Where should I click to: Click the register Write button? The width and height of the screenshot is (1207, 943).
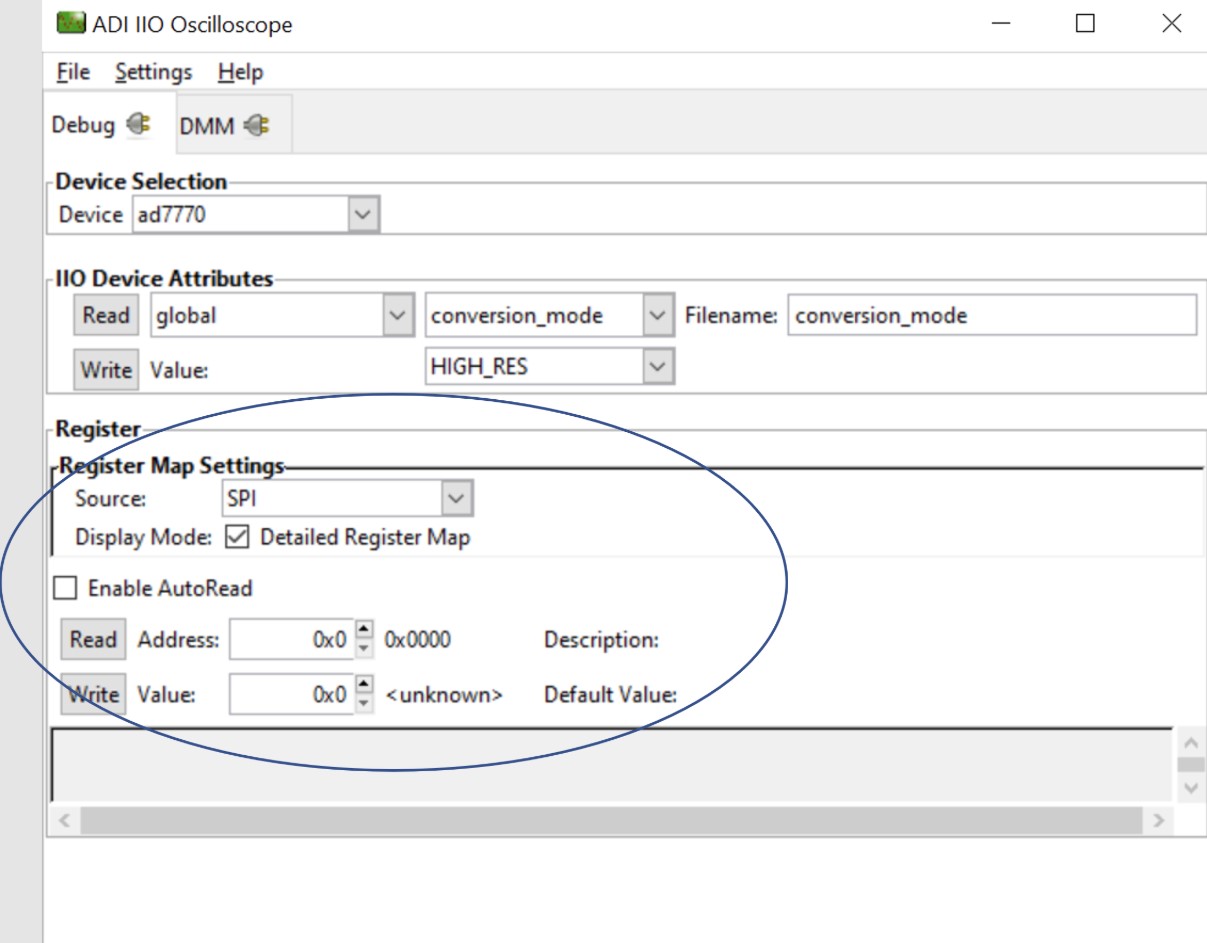[x=94, y=694]
